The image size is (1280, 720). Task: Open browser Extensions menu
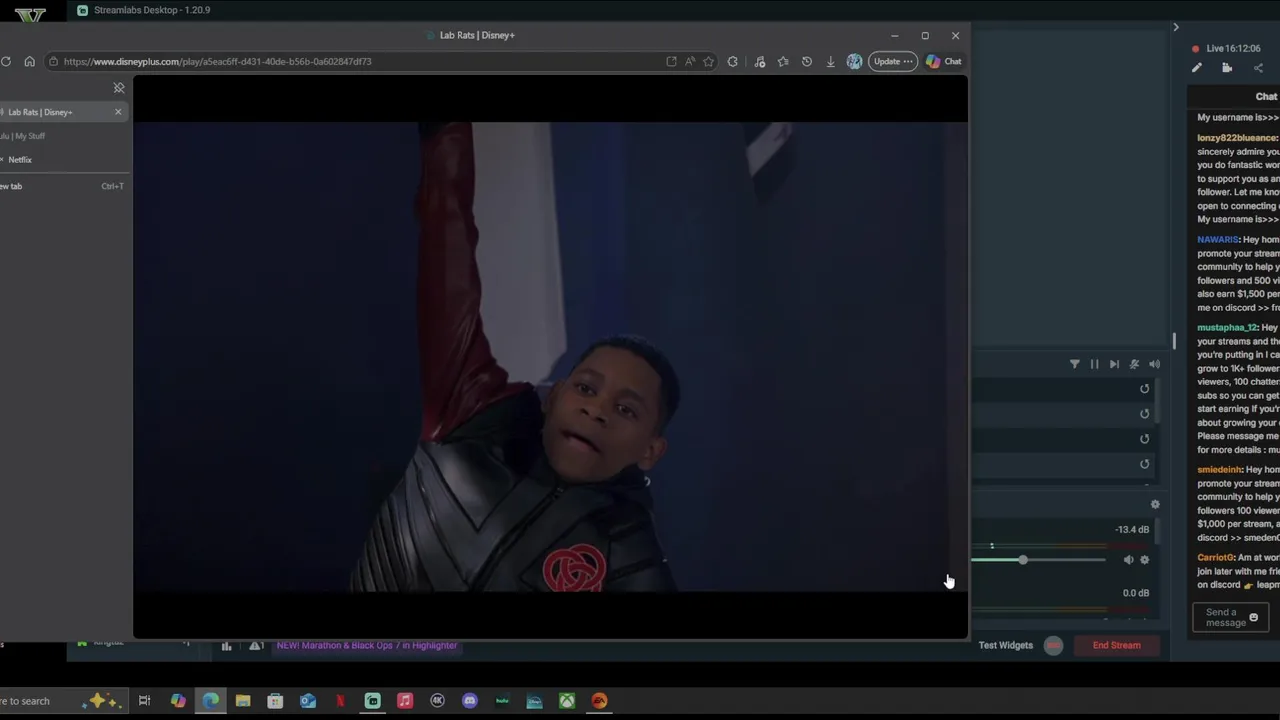point(733,61)
